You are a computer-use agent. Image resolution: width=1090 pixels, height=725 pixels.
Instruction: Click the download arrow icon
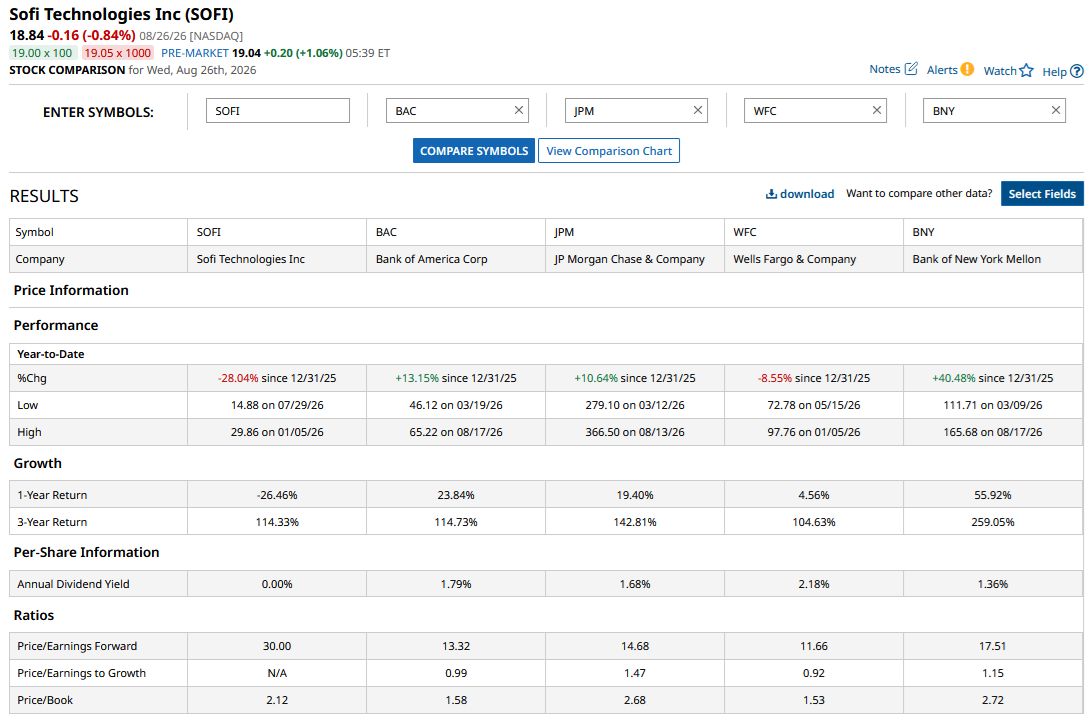click(x=771, y=194)
